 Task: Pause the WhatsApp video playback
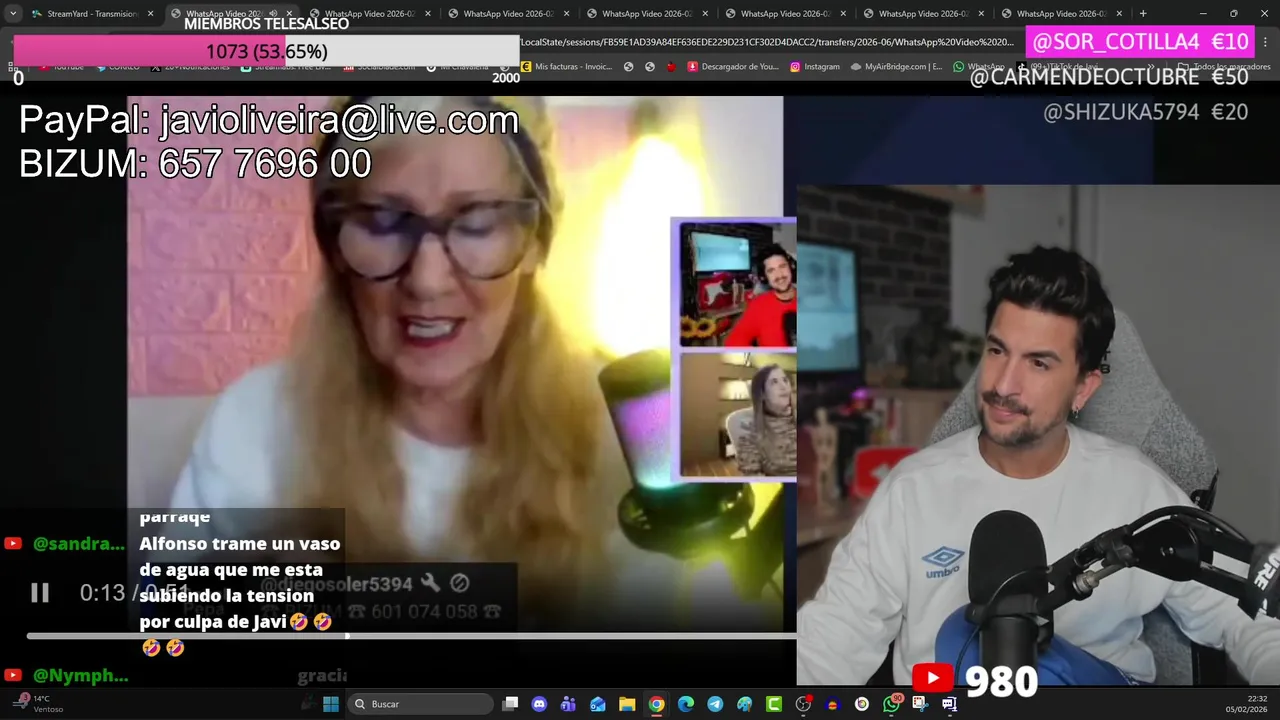coord(39,593)
